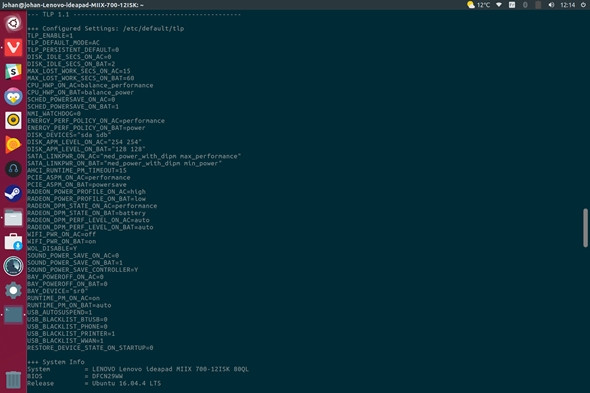Click the System LENOVO ideapad MIIX line
590x393 pixels.
click(x=138, y=369)
